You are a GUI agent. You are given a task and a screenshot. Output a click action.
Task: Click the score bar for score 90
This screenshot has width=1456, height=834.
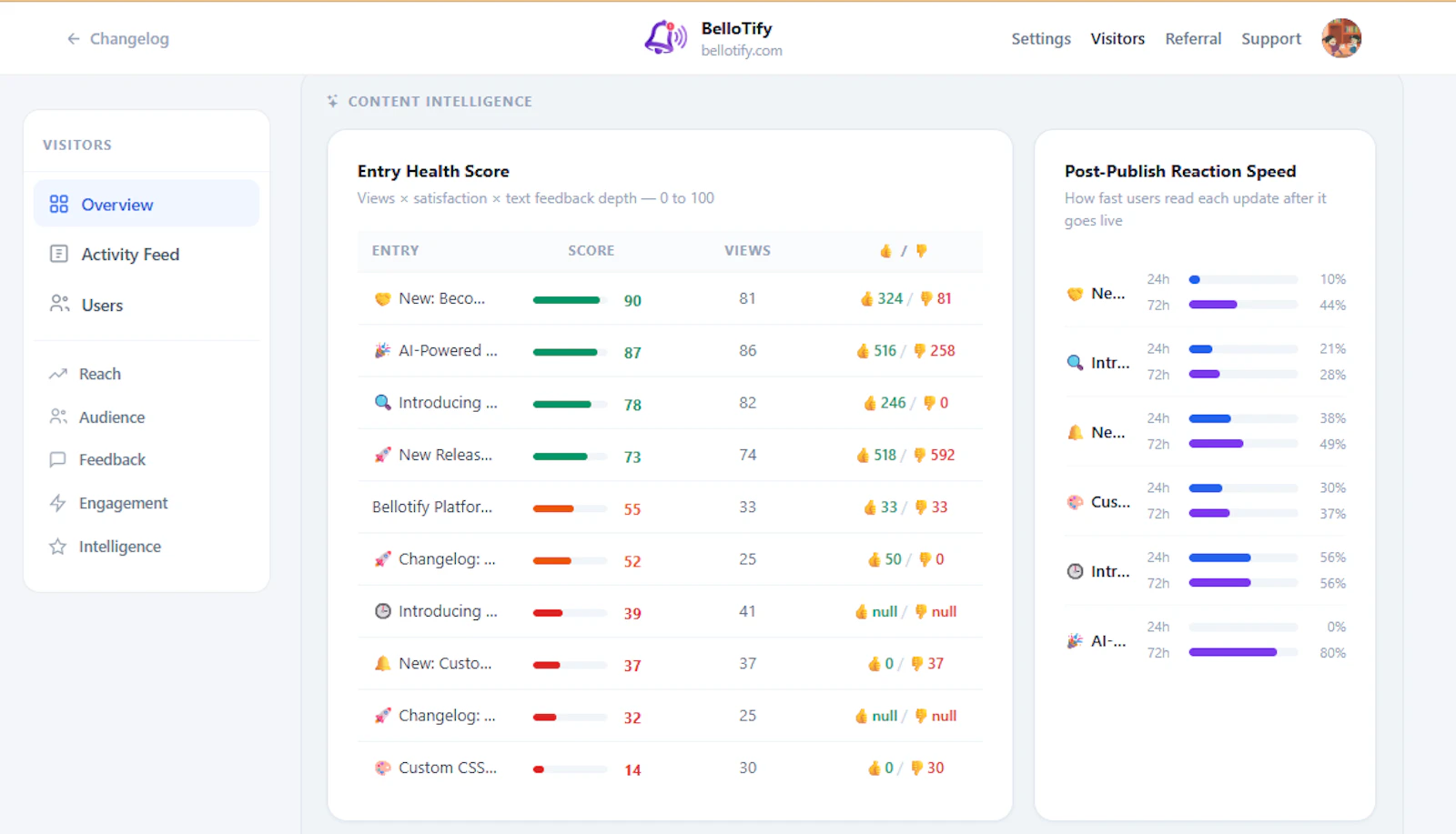(x=570, y=300)
